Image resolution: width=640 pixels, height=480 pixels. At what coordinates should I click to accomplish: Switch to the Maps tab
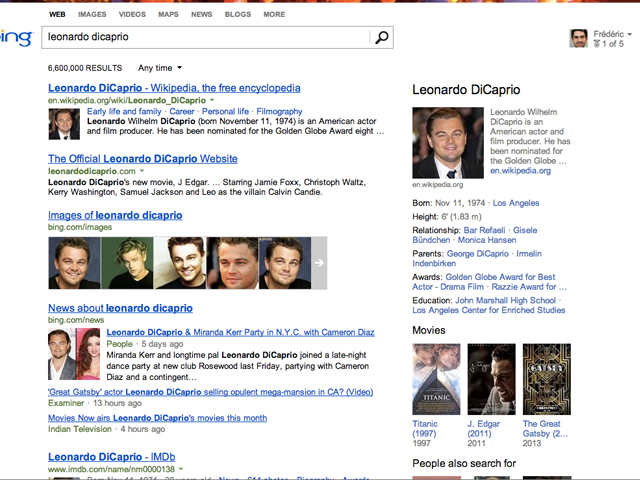[x=168, y=14]
